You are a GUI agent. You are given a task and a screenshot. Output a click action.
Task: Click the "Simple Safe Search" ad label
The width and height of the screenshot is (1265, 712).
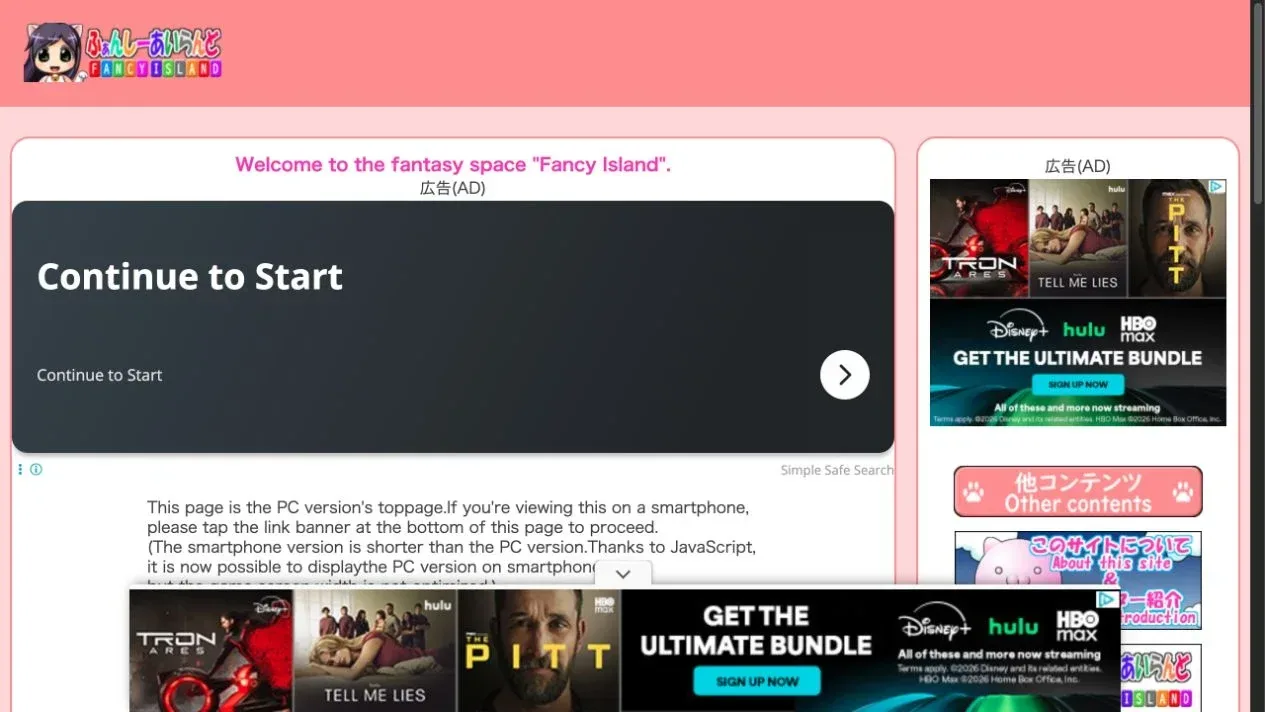tap(837, 470)
